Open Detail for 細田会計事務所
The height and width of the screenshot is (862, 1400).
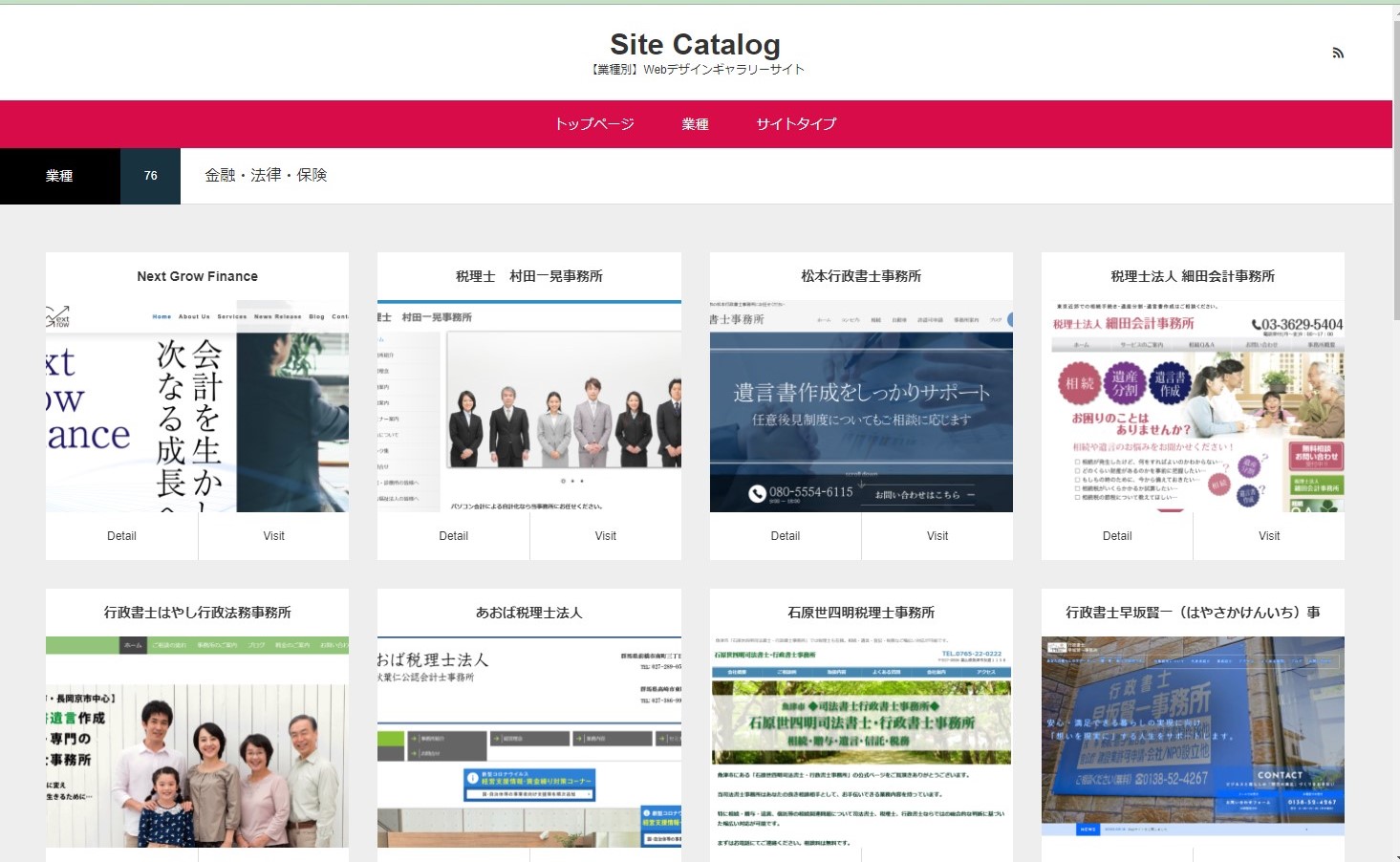tap(1117, 536)
